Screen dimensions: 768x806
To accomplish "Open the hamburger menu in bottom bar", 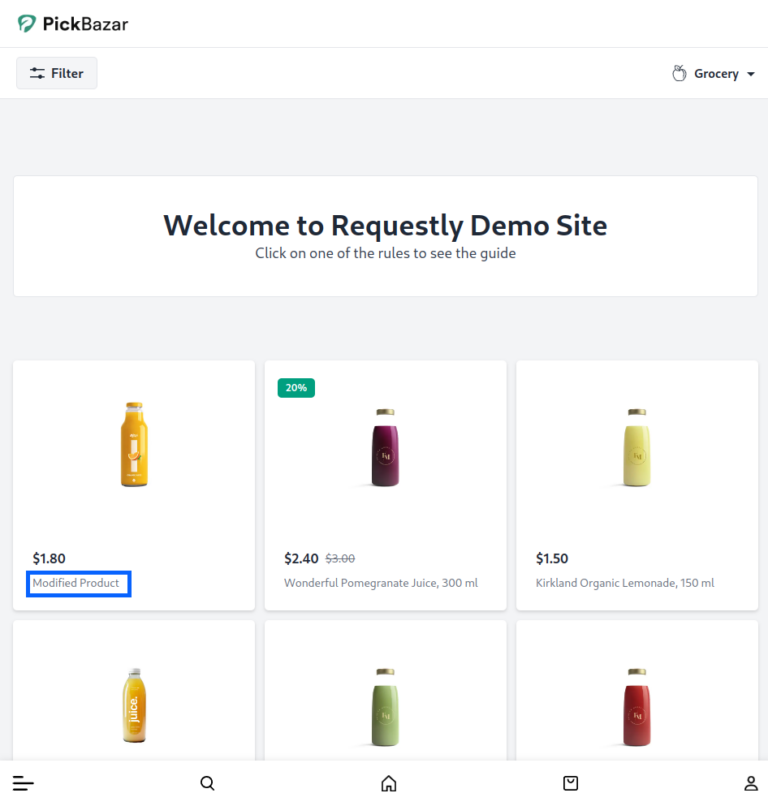I will click(23, 783).
